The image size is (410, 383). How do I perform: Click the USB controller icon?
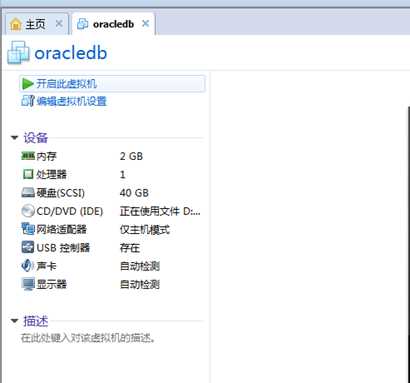[28, 247]
